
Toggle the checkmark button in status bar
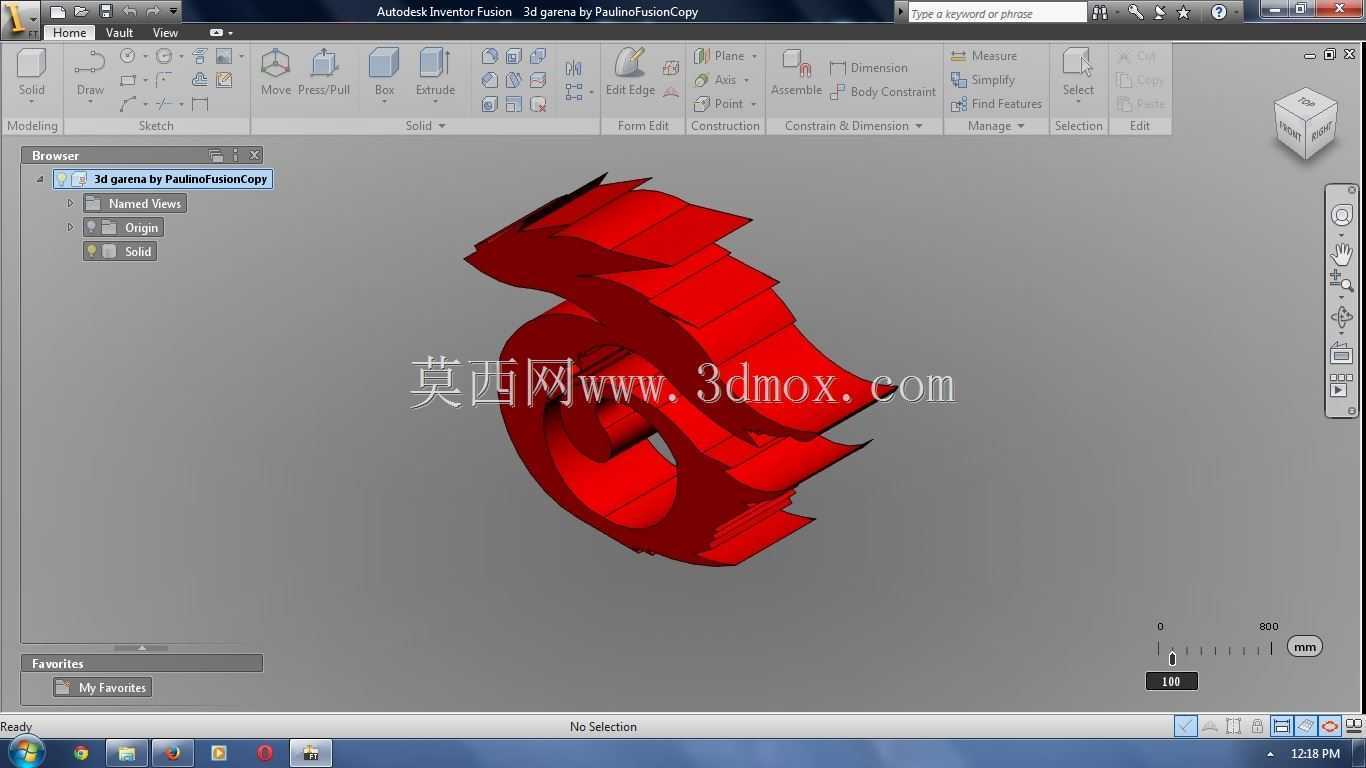[x=1185, y=726]
